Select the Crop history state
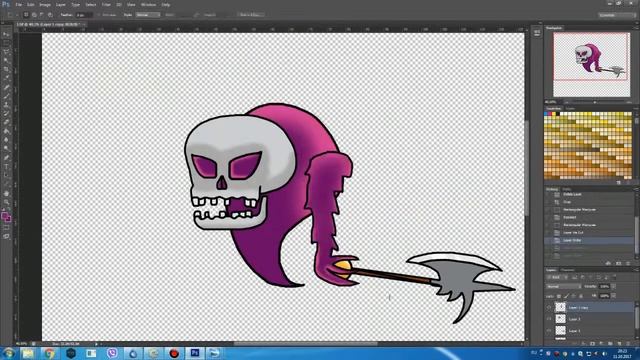This screenshot has width=640, height=360. coord(567,202)
